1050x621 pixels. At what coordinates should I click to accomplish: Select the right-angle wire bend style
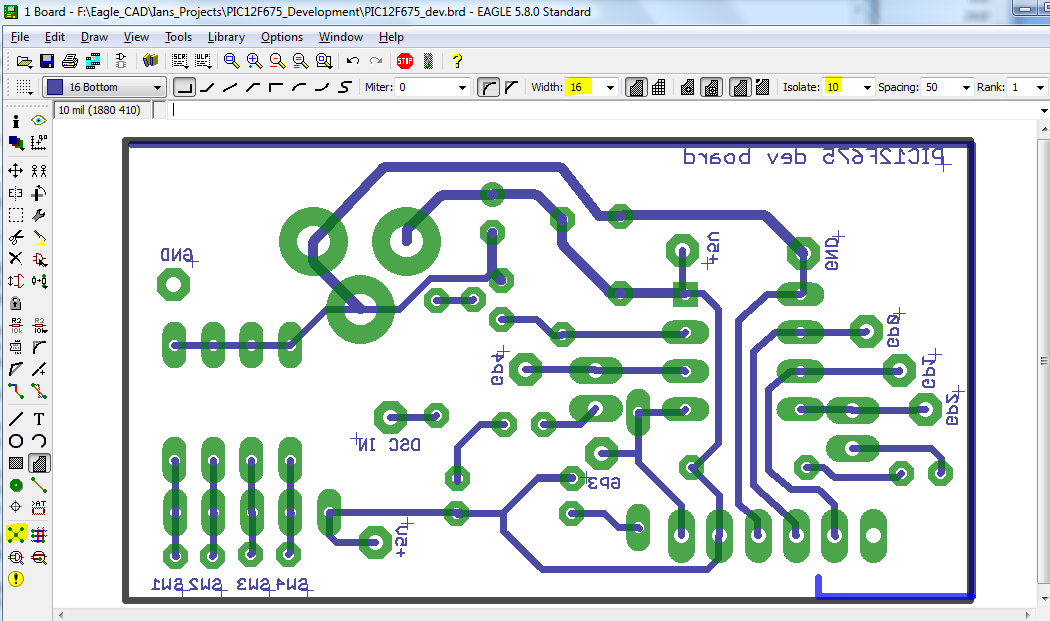click(x=184, y=87)
